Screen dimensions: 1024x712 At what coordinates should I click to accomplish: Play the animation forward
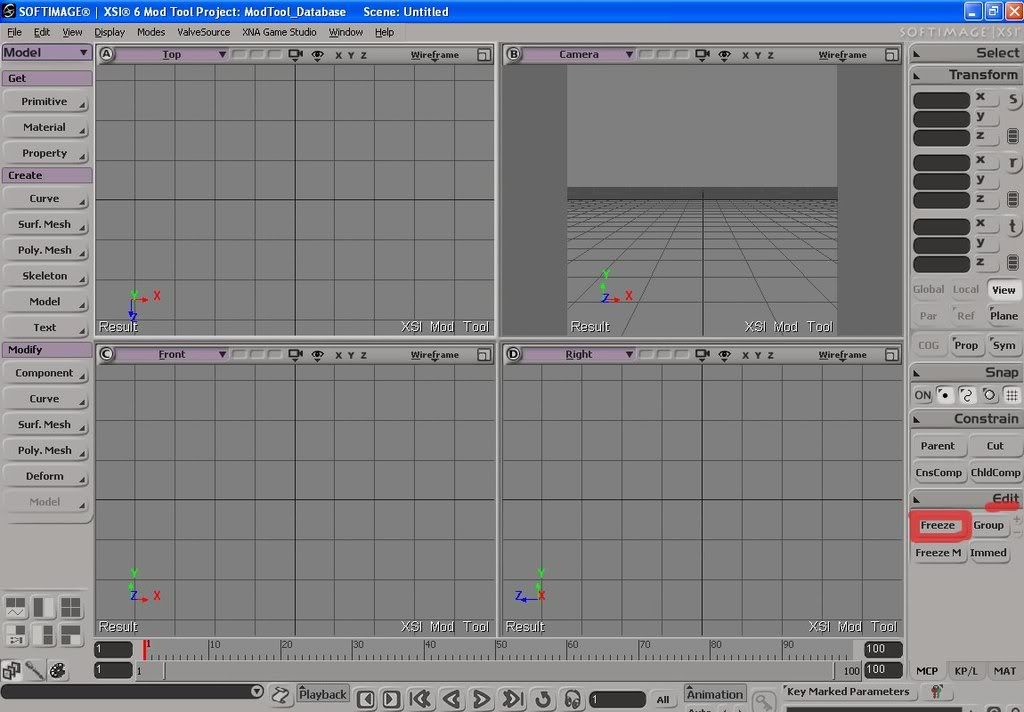tap(481, 699)
